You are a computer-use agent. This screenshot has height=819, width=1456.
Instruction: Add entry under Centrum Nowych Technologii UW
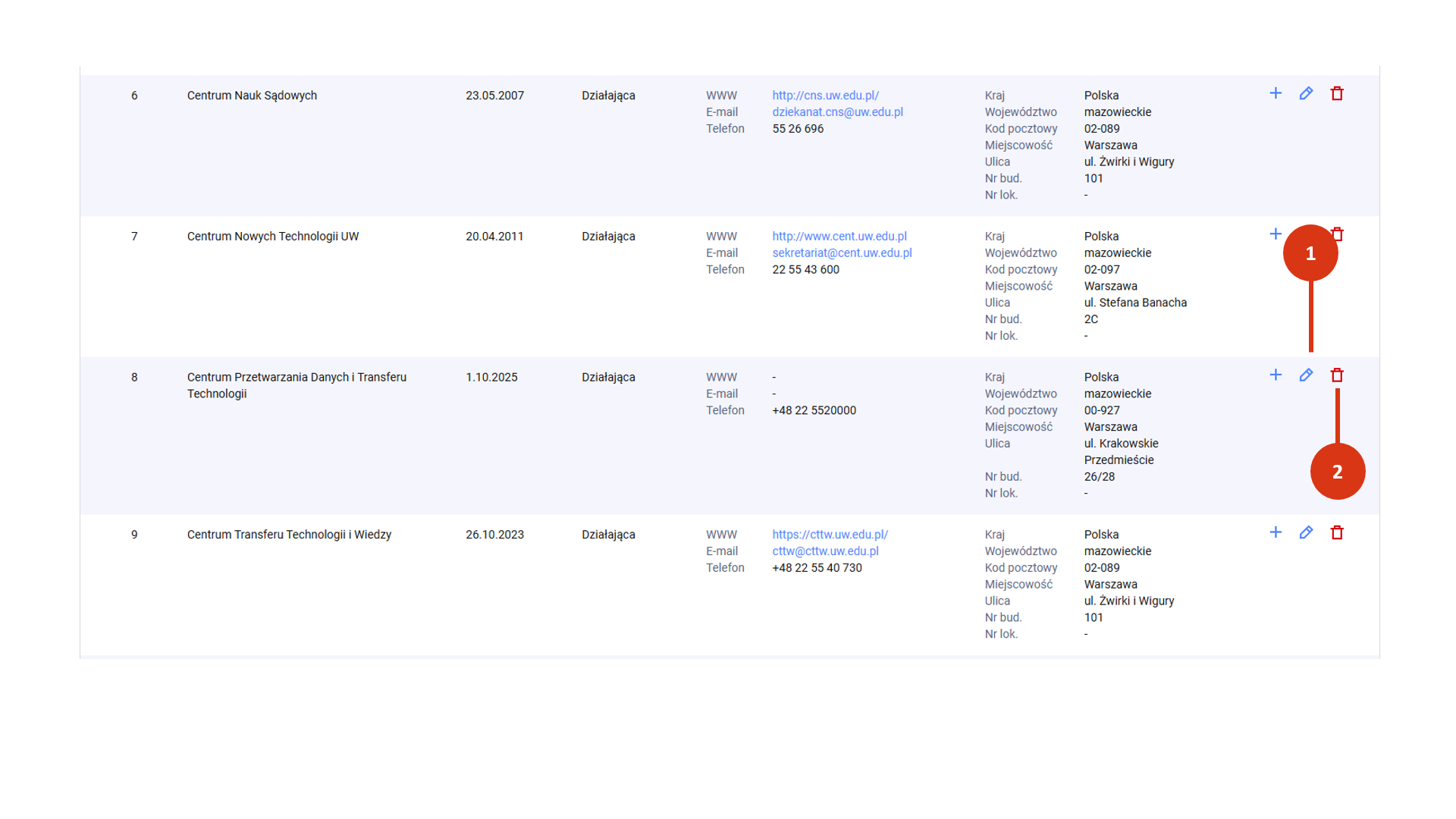tap(1276, 234)
